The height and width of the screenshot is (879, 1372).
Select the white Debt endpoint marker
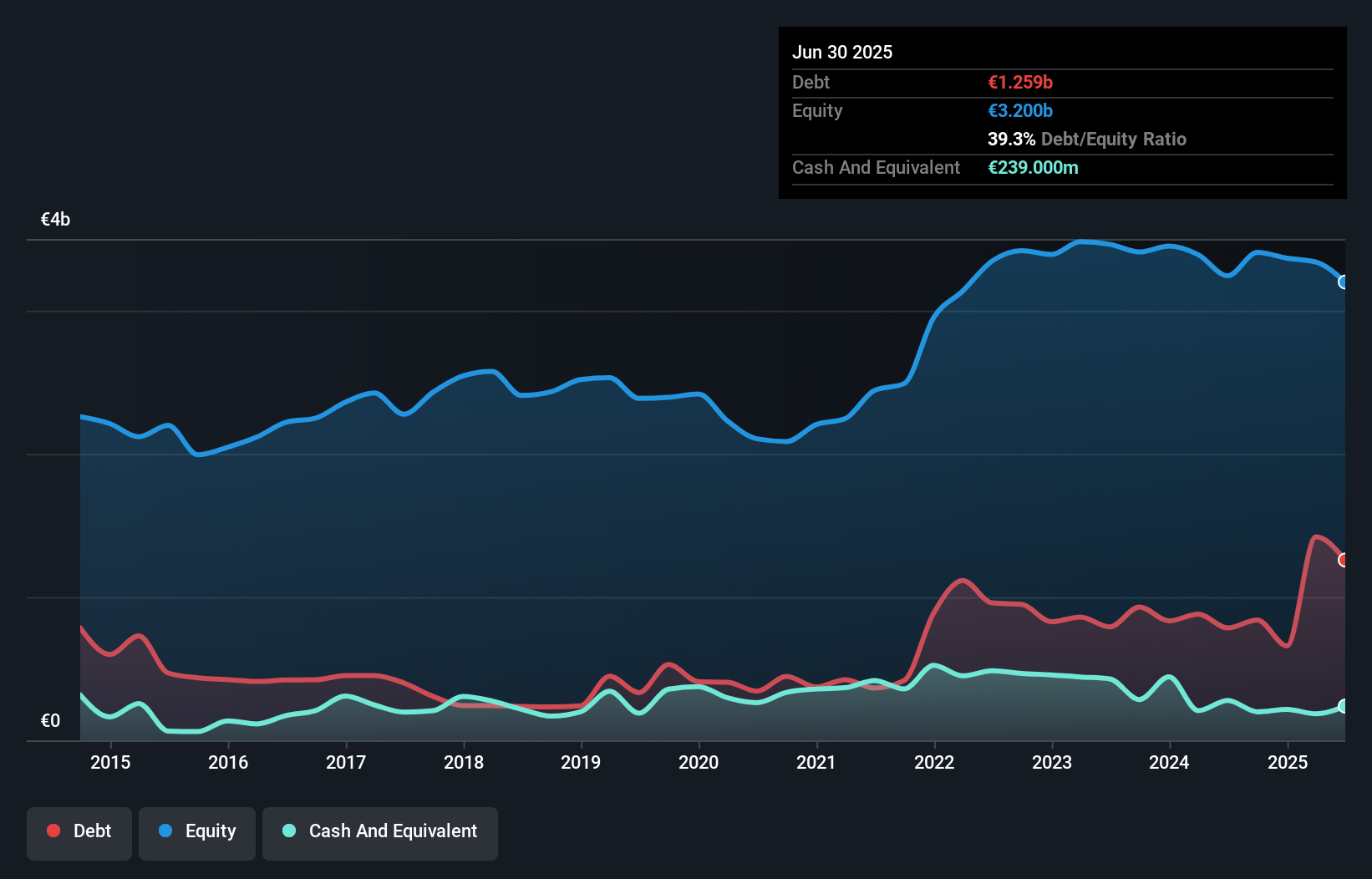pos(1343,558)
